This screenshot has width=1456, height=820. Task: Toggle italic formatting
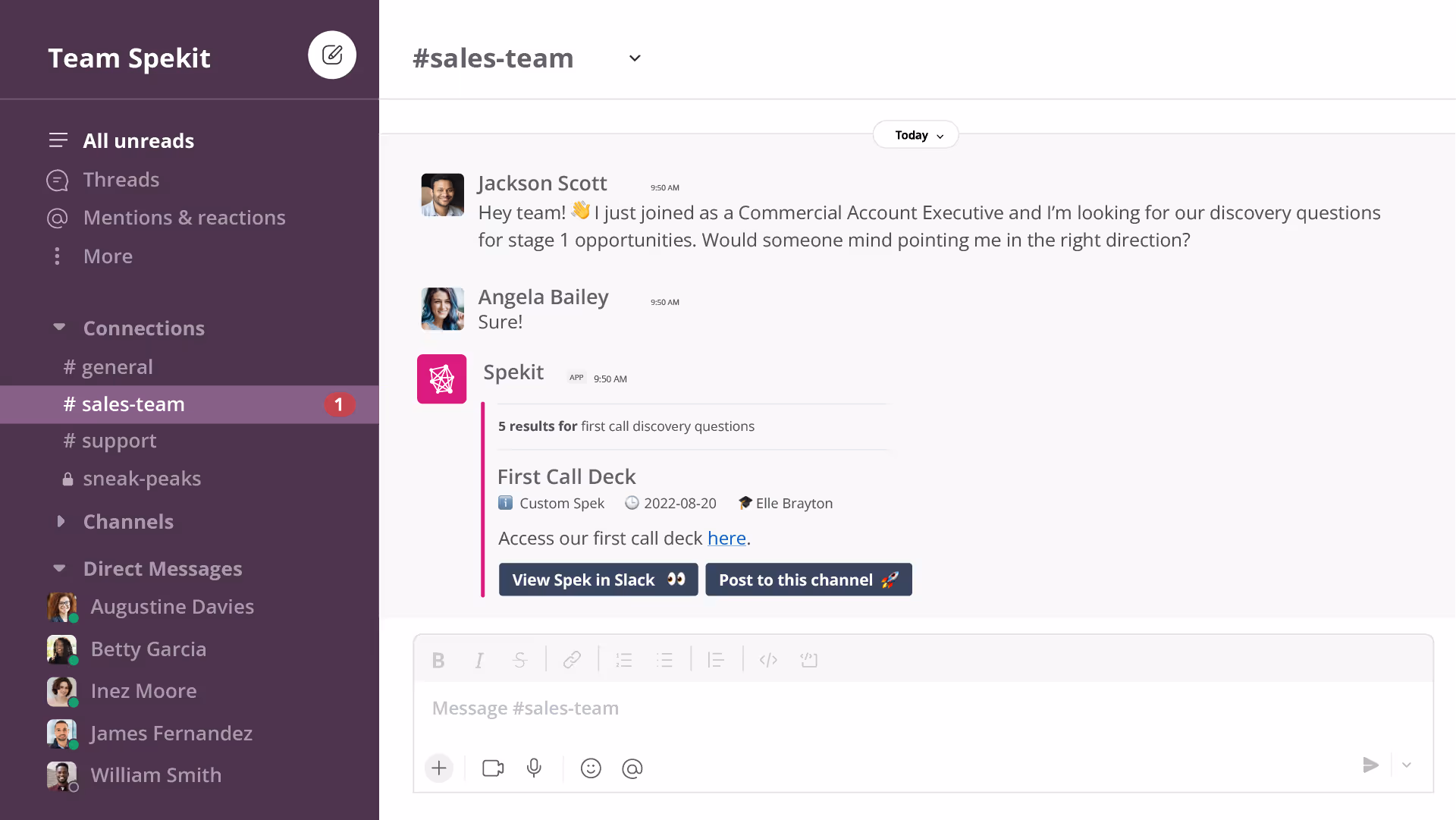tap(479, 660)
